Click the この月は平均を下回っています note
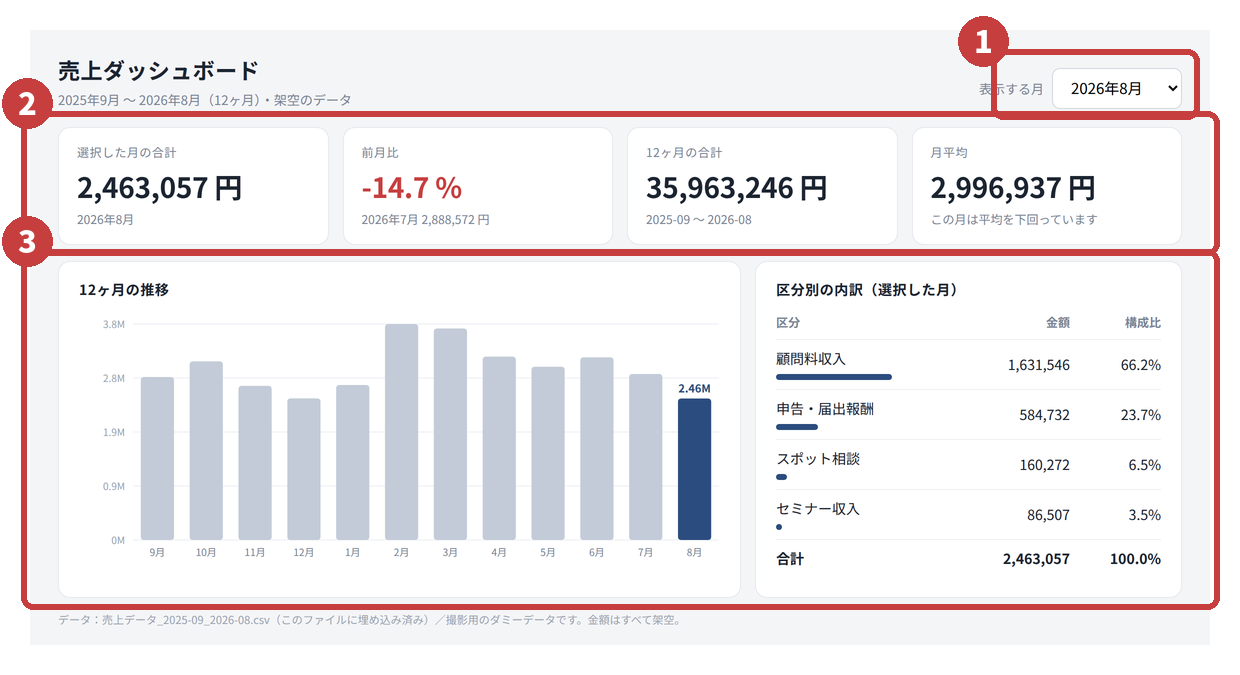Viewport: 1240px width, 675px height. [1014, 219]
